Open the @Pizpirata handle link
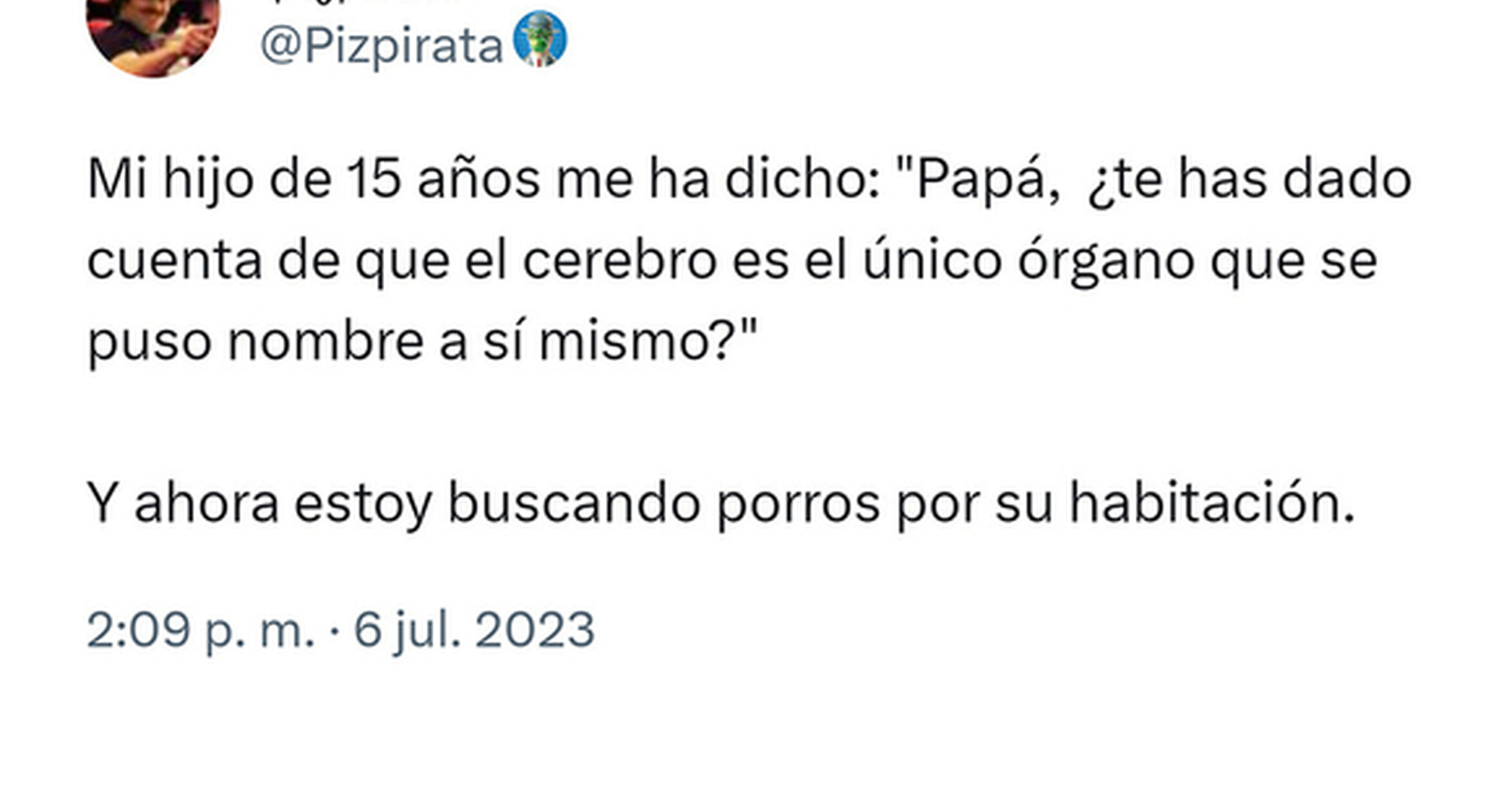This screenshot has width=1512, height=791. (381, 46)
